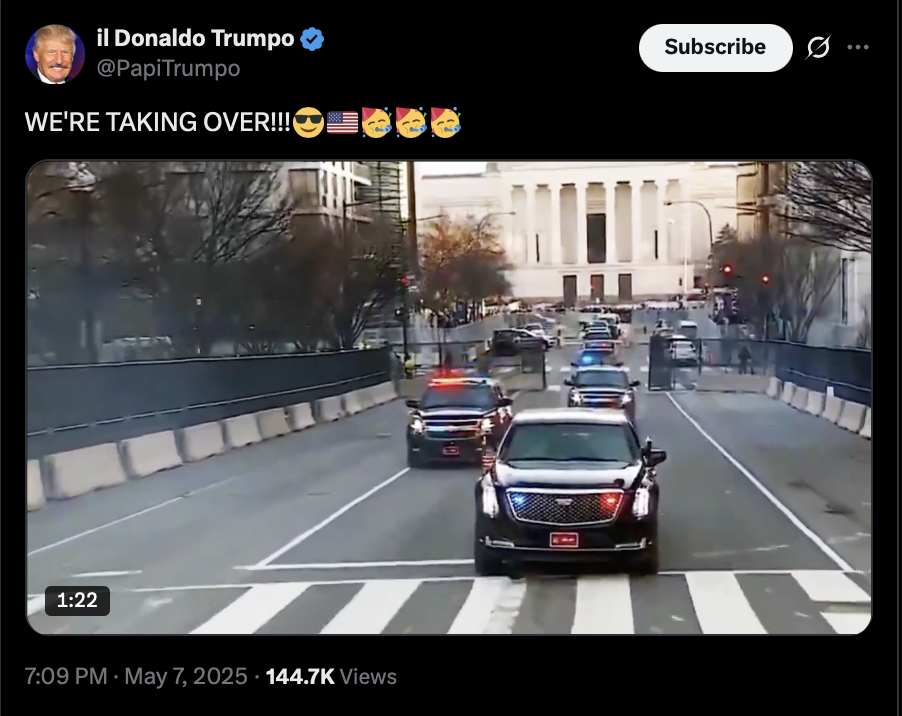The image size is (902, 716).
Task: Click the May 7, 2025 date
Action: pos(186,676)
